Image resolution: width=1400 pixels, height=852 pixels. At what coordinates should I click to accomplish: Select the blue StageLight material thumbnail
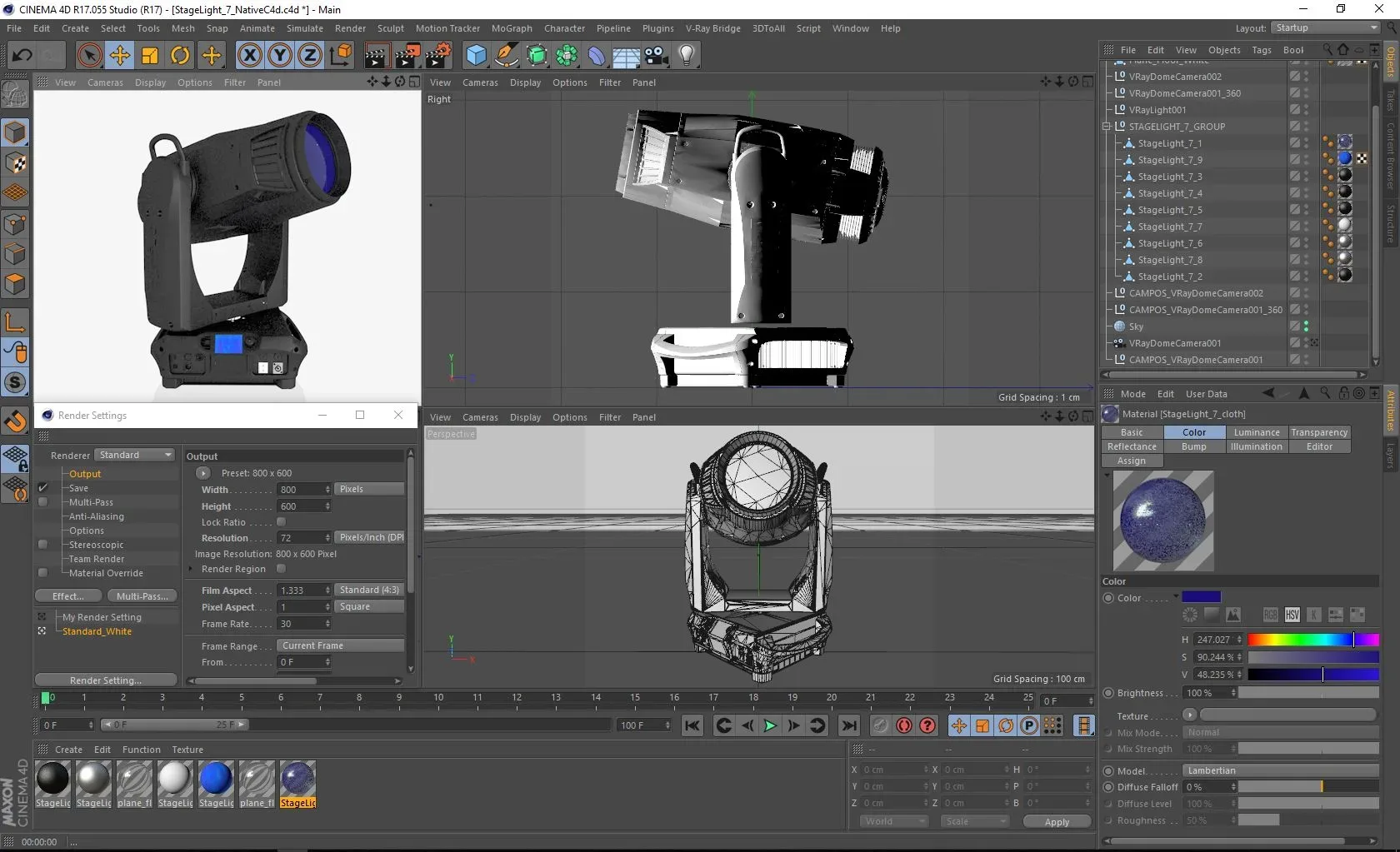pyautogui.click(x=216, y=779)
